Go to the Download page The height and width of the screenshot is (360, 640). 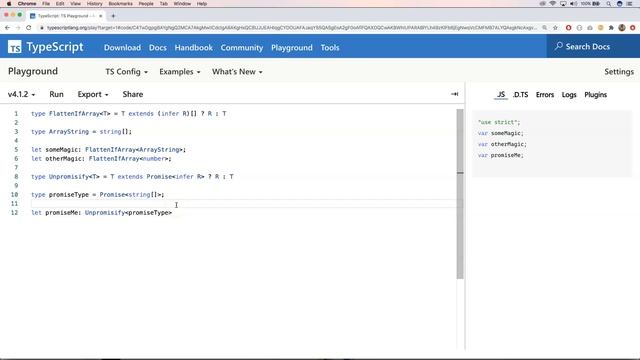click(122, 47)
